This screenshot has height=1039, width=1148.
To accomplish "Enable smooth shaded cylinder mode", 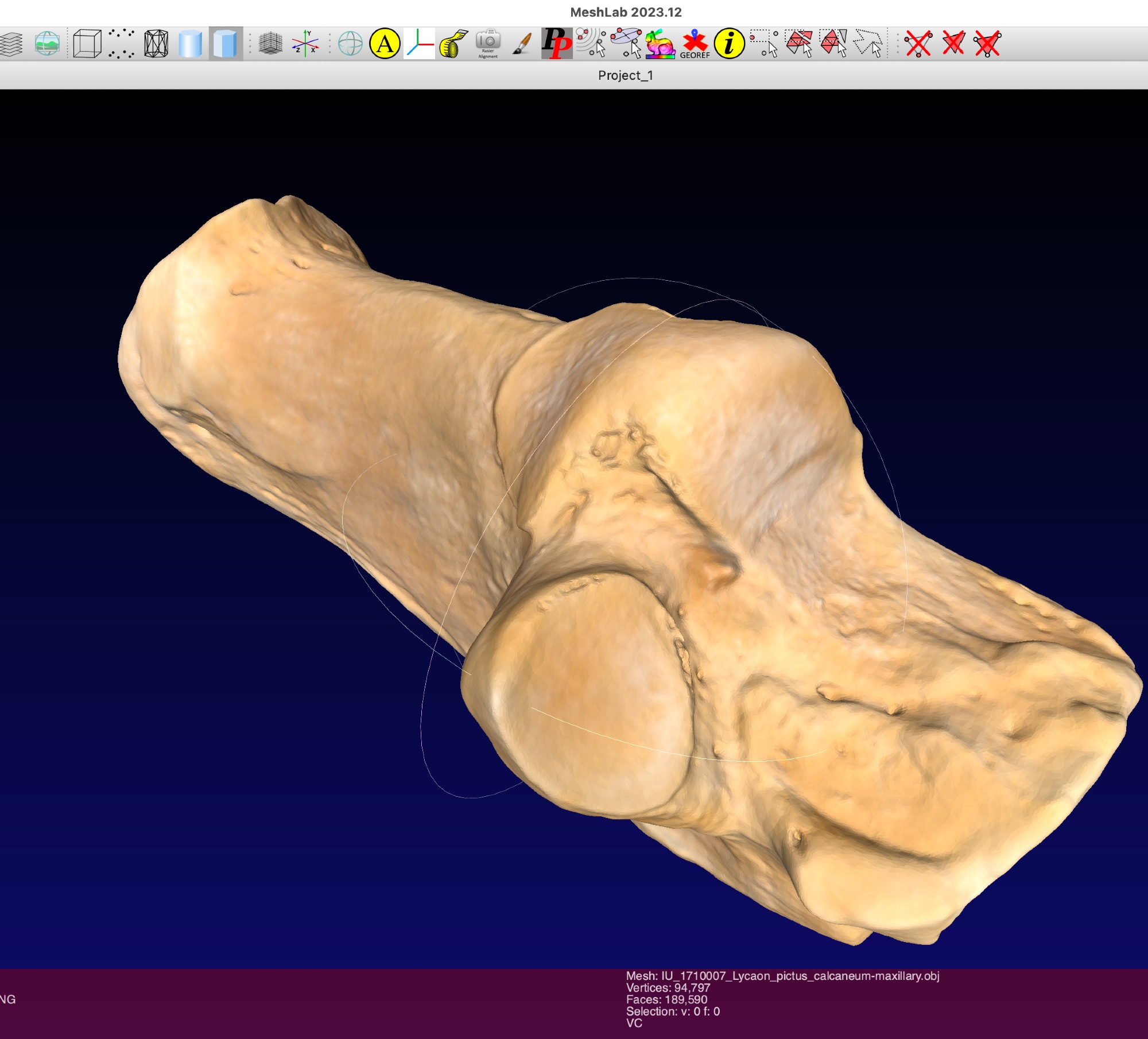I will (190, 44).
